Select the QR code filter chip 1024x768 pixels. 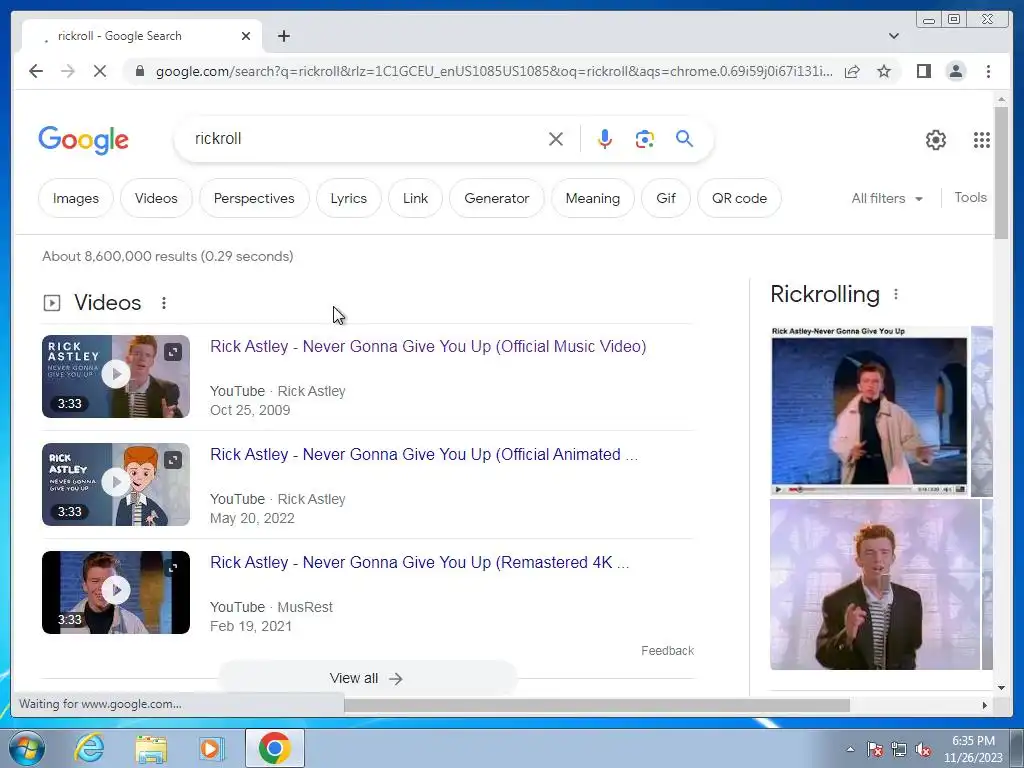click(739, 198)
